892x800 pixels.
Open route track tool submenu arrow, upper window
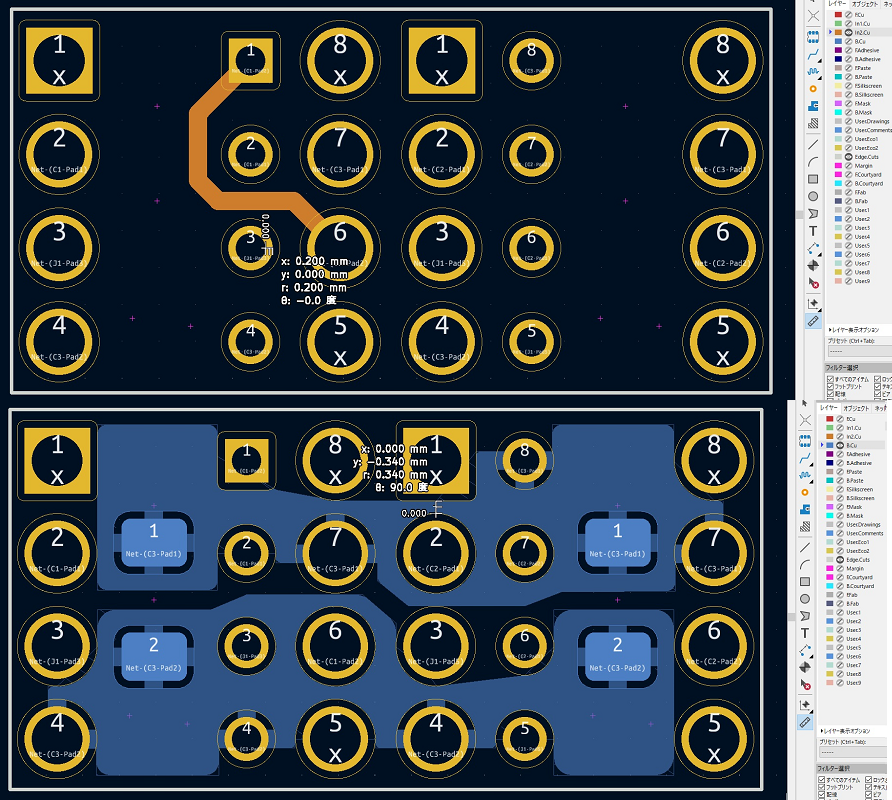819,60
